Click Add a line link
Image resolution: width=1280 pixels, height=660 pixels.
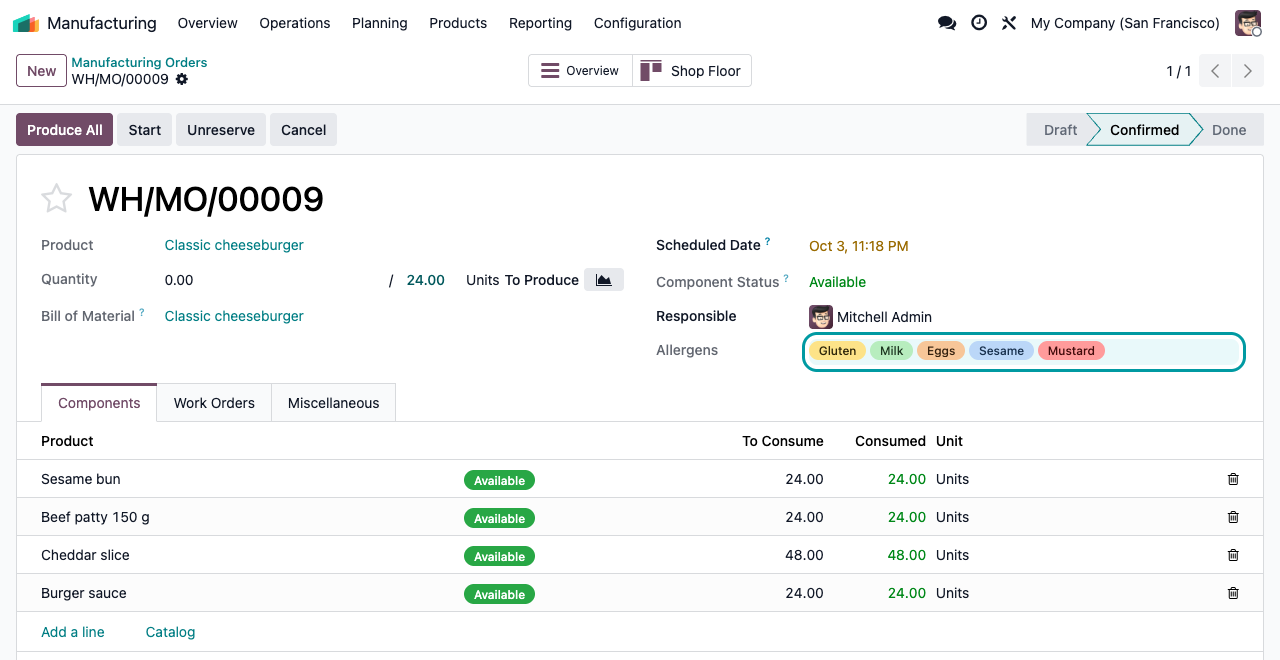tap(73, 632)
